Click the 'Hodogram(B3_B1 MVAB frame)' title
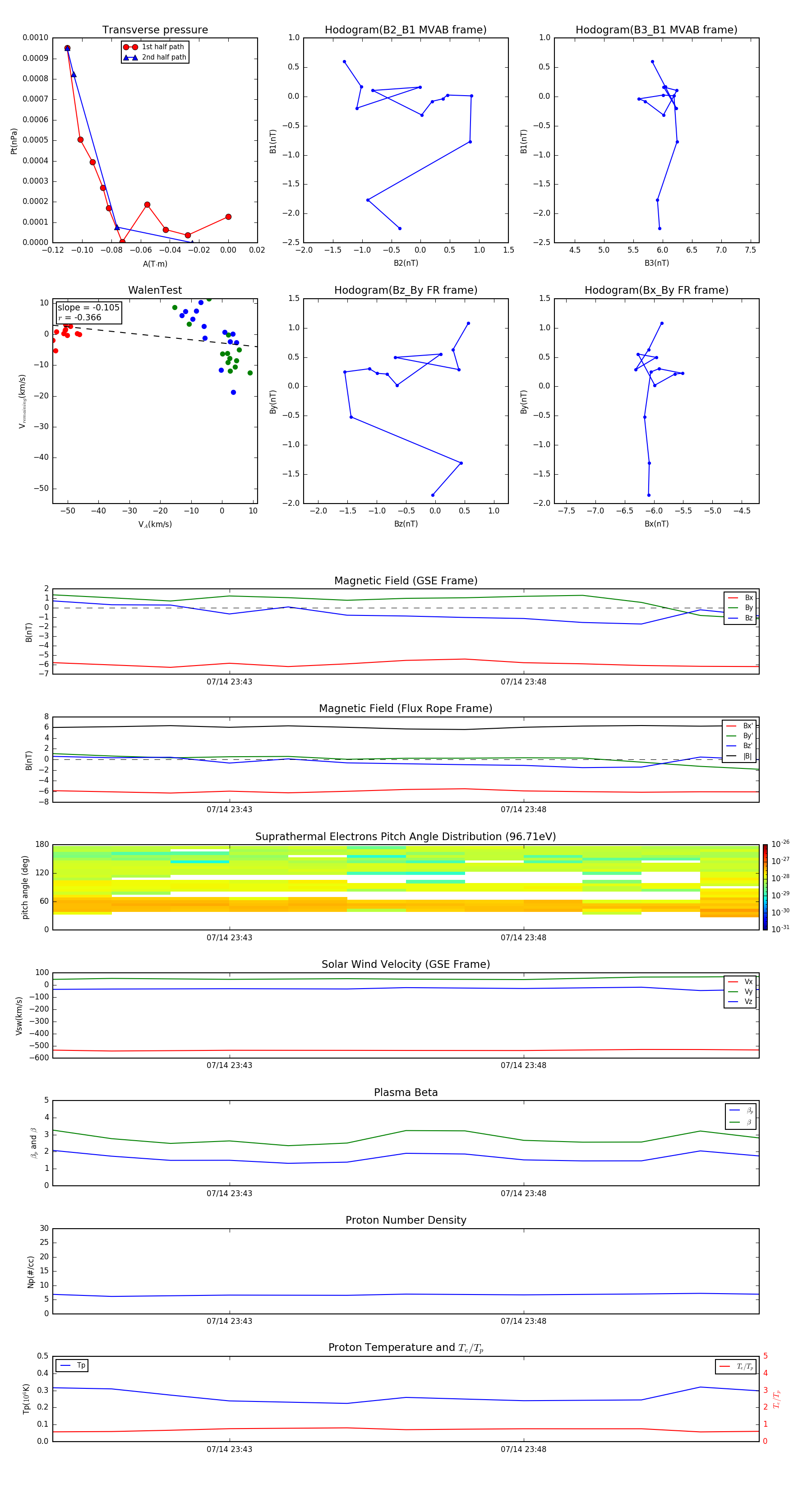Image resolution: width=812 pixels, height=1489 pixels. coord(656,30)
